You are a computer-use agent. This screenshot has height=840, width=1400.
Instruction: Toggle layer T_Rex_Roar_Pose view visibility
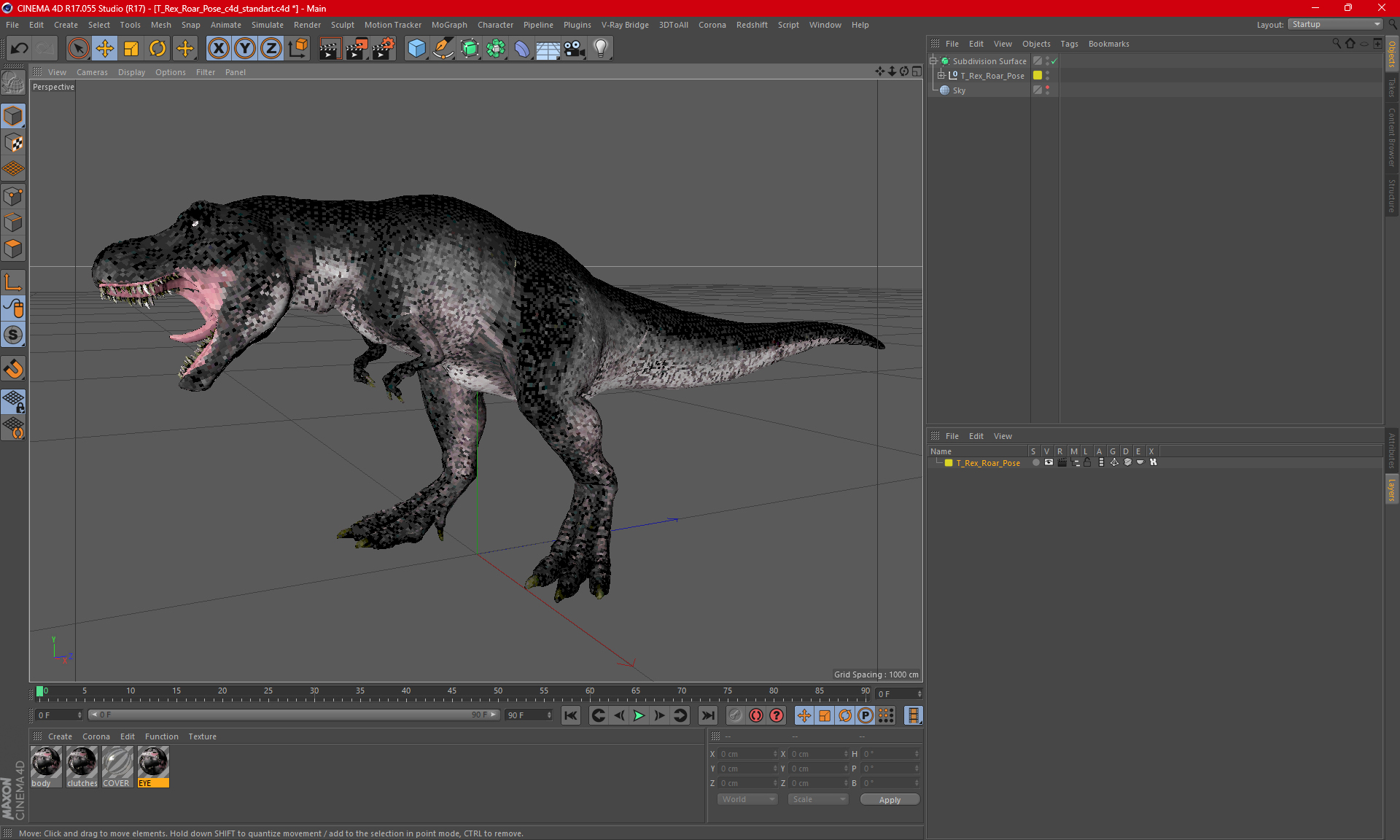1049,462
